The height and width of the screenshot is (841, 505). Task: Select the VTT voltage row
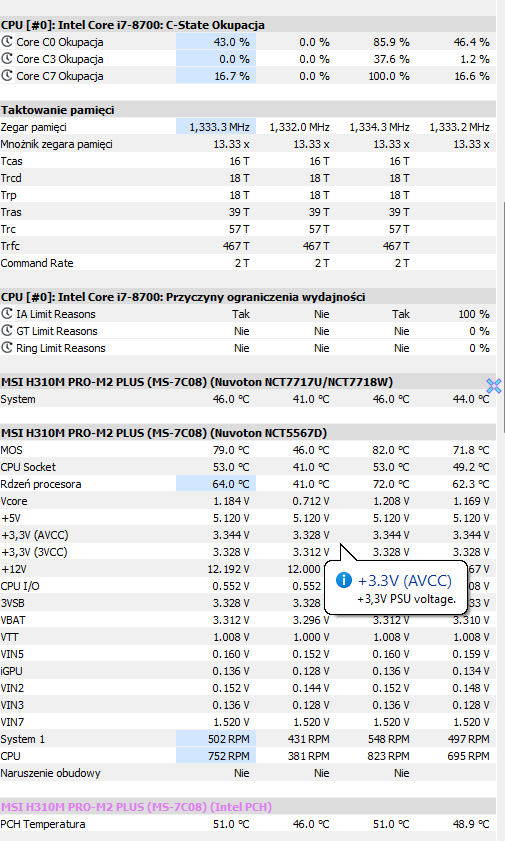coord(248,637)
